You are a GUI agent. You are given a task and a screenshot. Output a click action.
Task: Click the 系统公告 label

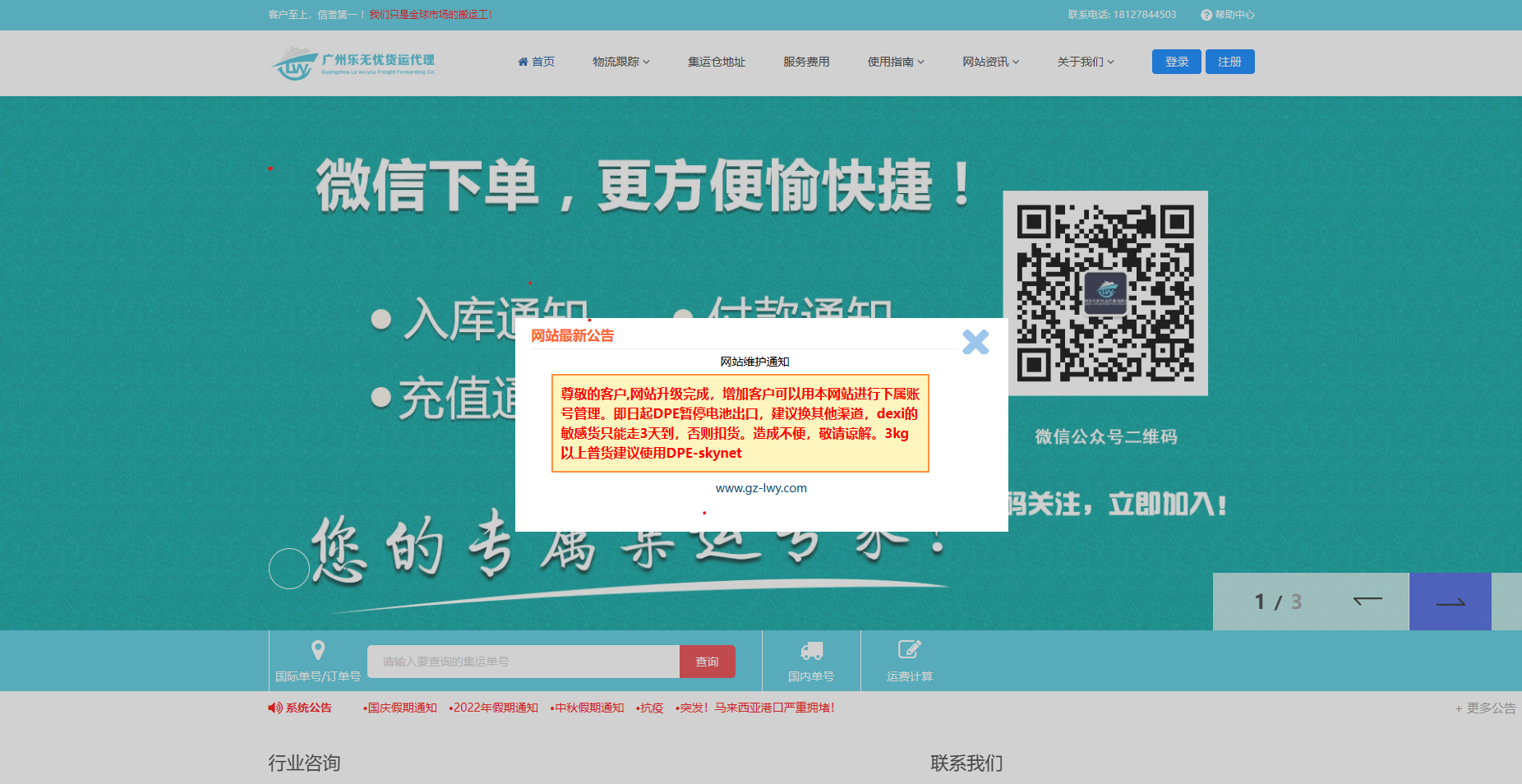(x=308, y=708)
